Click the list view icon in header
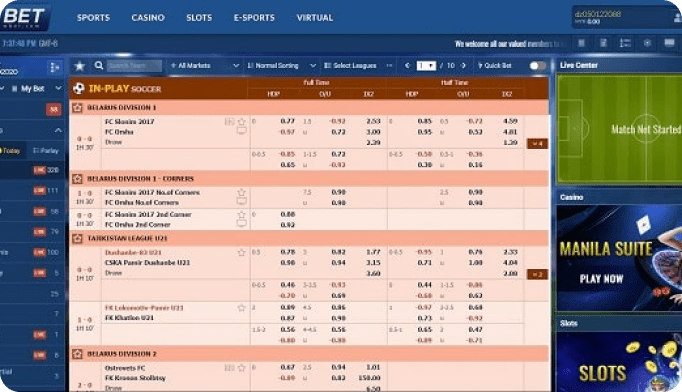This screenshot has width=682, height=392. pyautogui.click(x=625, y=43)
